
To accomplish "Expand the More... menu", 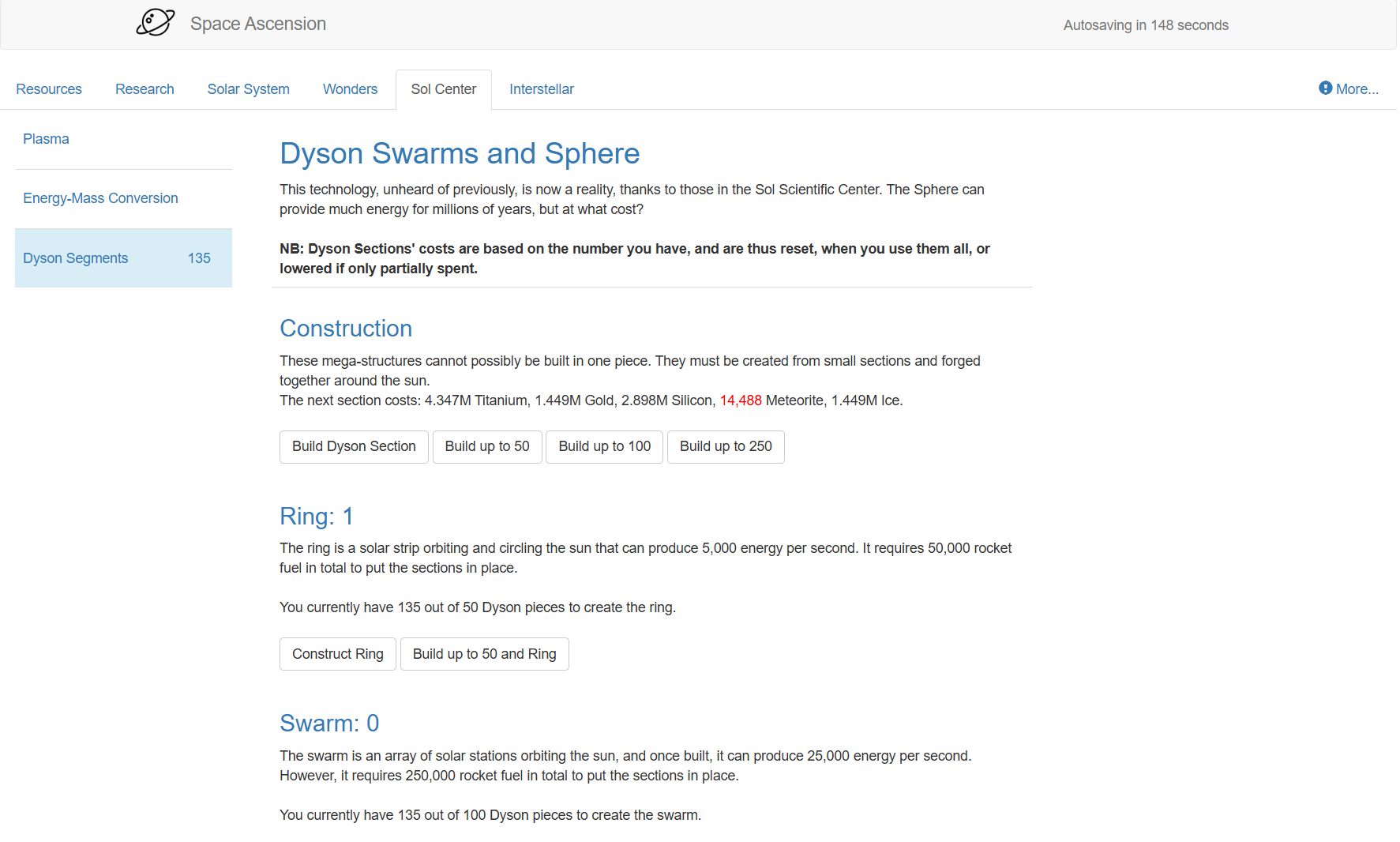I will click(1357, 89).
